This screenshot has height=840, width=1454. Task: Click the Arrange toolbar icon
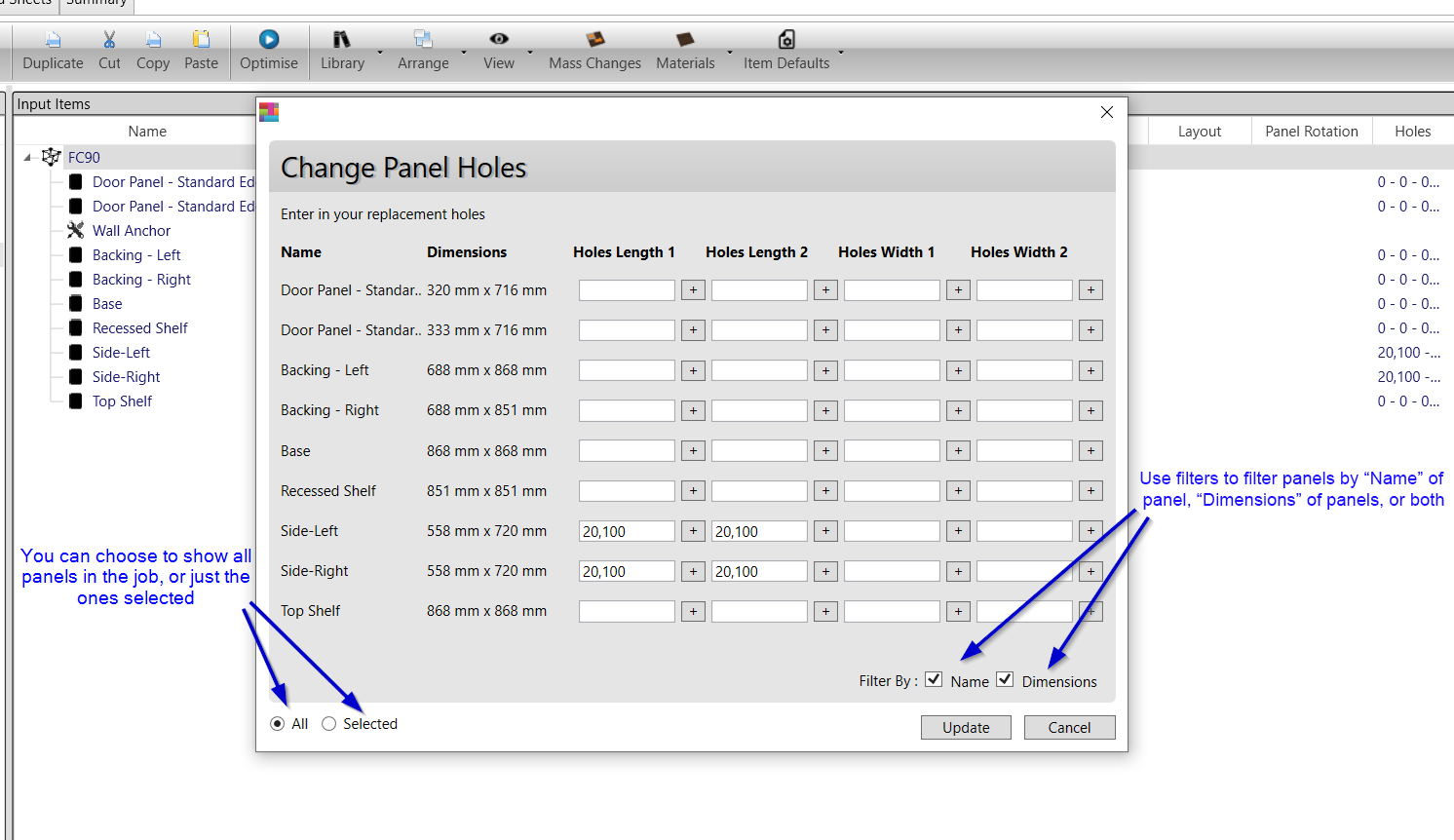coord(423,40)
